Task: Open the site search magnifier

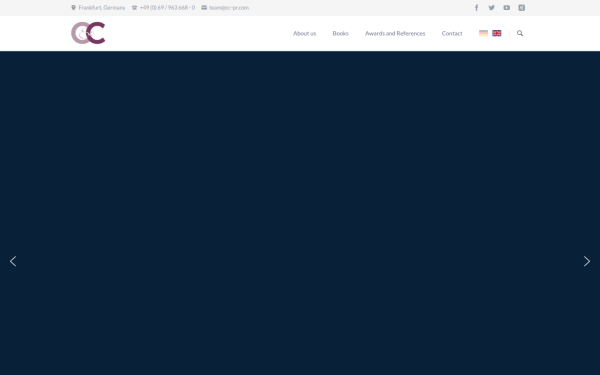Action: [x=520, y=33]
